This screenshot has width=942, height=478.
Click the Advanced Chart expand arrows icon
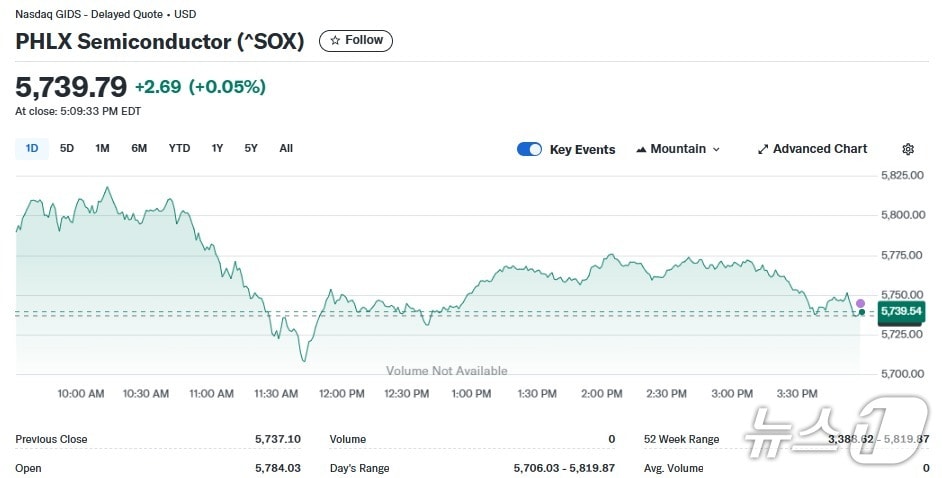(x=763, y=149)
